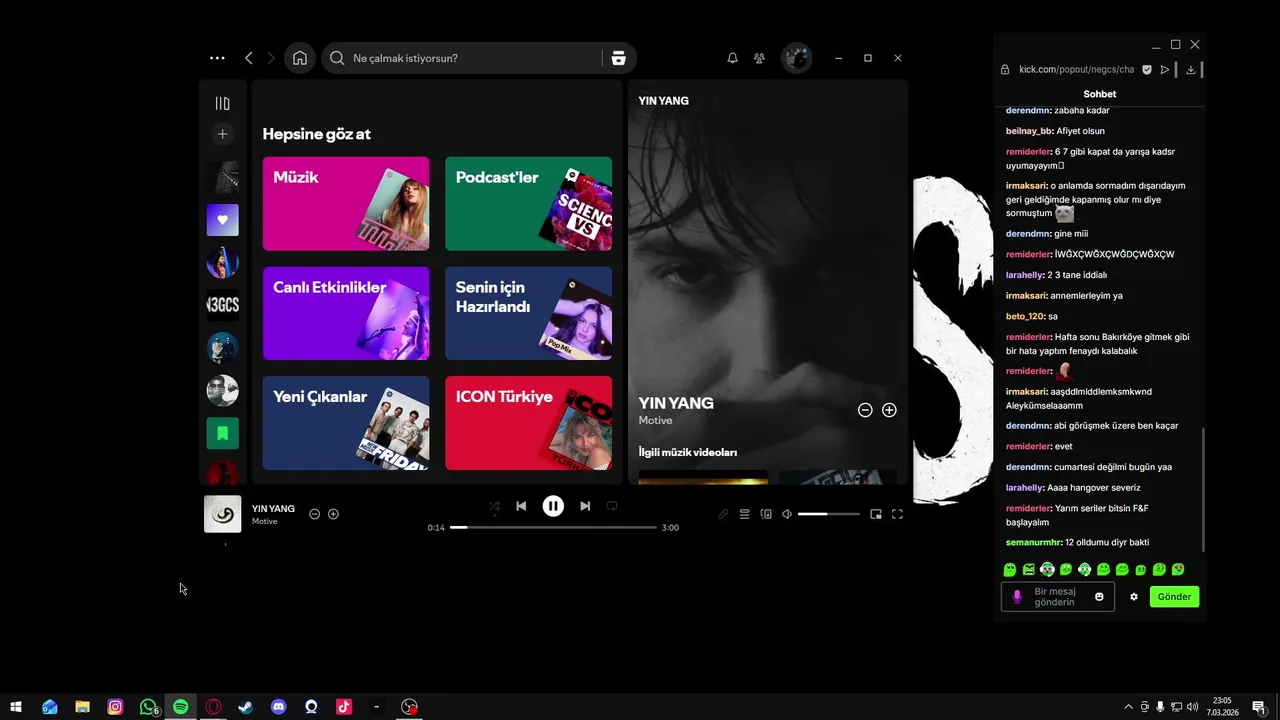The width and height of the screenshot is (1280, 720).
Task: Open Kick chat settings gear
Action: tap(1134, 597)
